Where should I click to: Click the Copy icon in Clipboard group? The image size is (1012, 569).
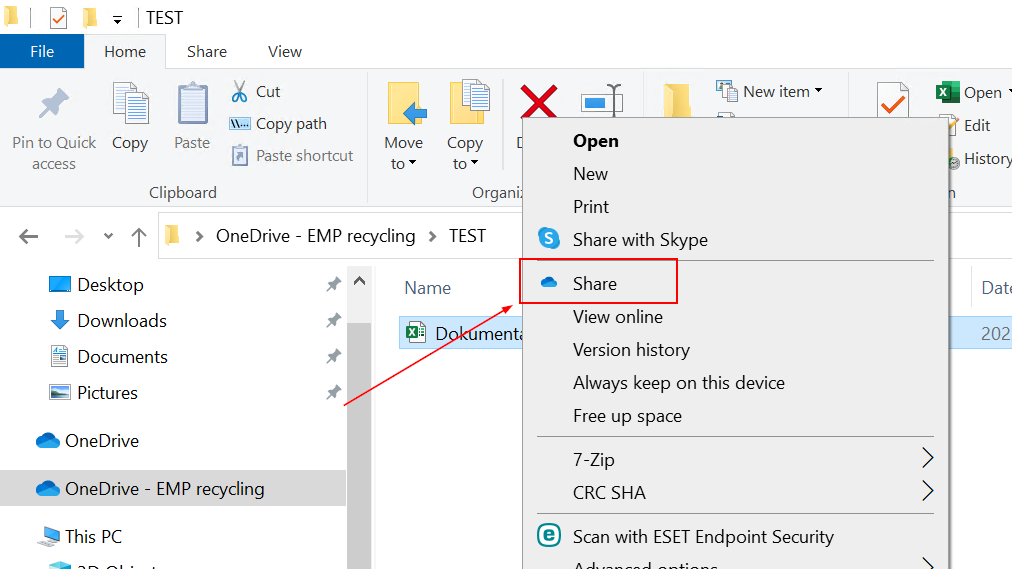(130, 105)
